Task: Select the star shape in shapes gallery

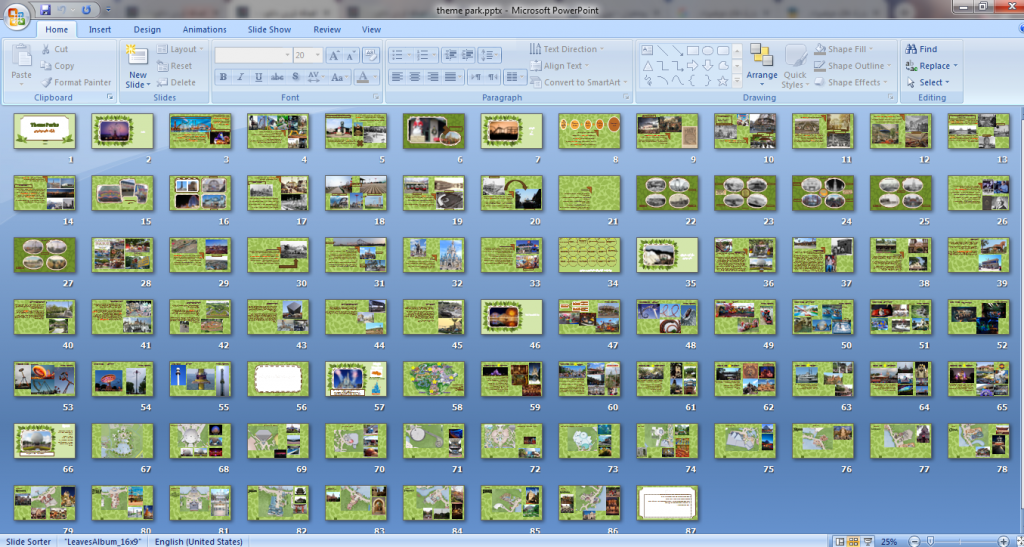Action: tap(722, 81)
